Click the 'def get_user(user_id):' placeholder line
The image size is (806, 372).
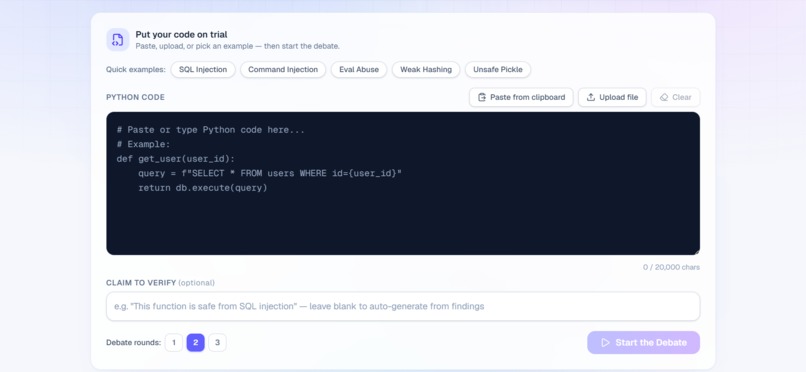pyautogui.click(x=176, y=159)
